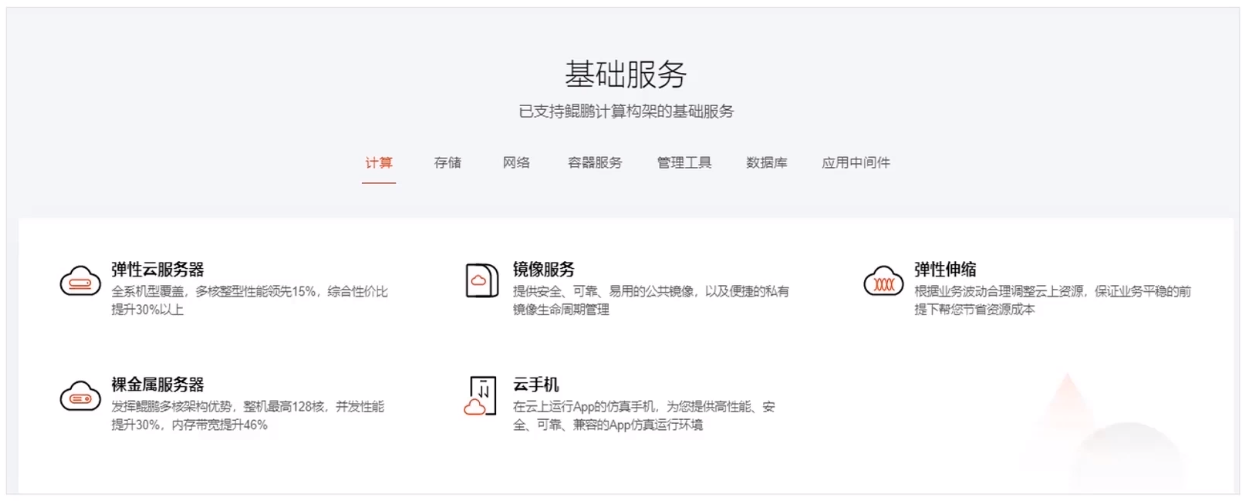Open the 弹性伸缩 title link
The image size is (1243, 501).
point(946,269)
